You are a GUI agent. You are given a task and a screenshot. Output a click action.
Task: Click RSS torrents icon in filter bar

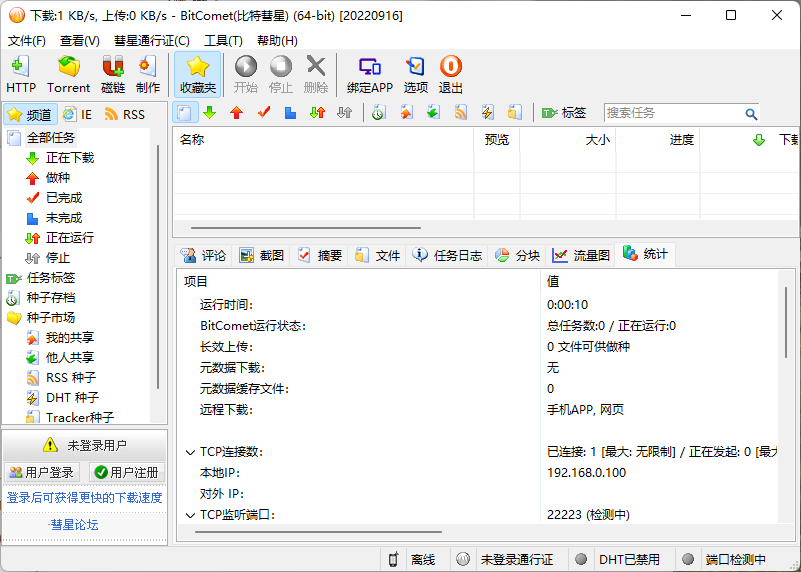461,113
